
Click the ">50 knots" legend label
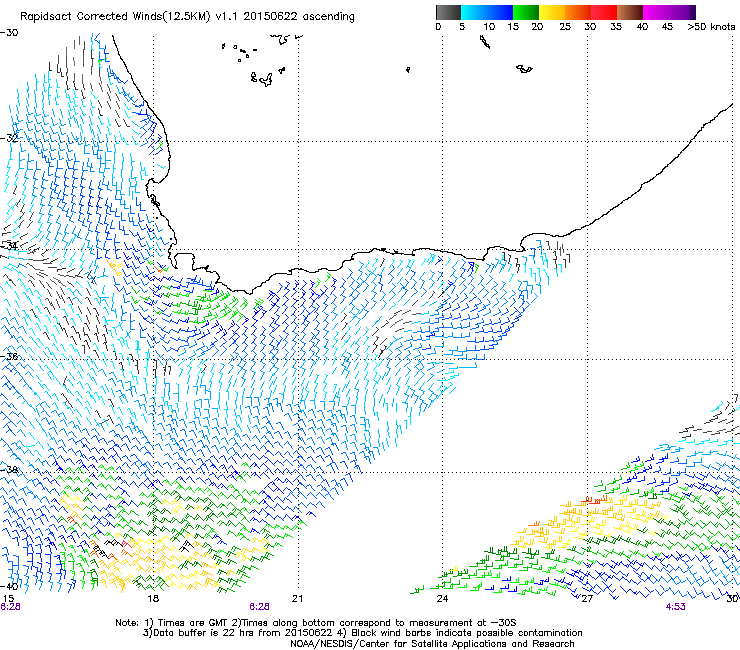[x=711, y=27]
